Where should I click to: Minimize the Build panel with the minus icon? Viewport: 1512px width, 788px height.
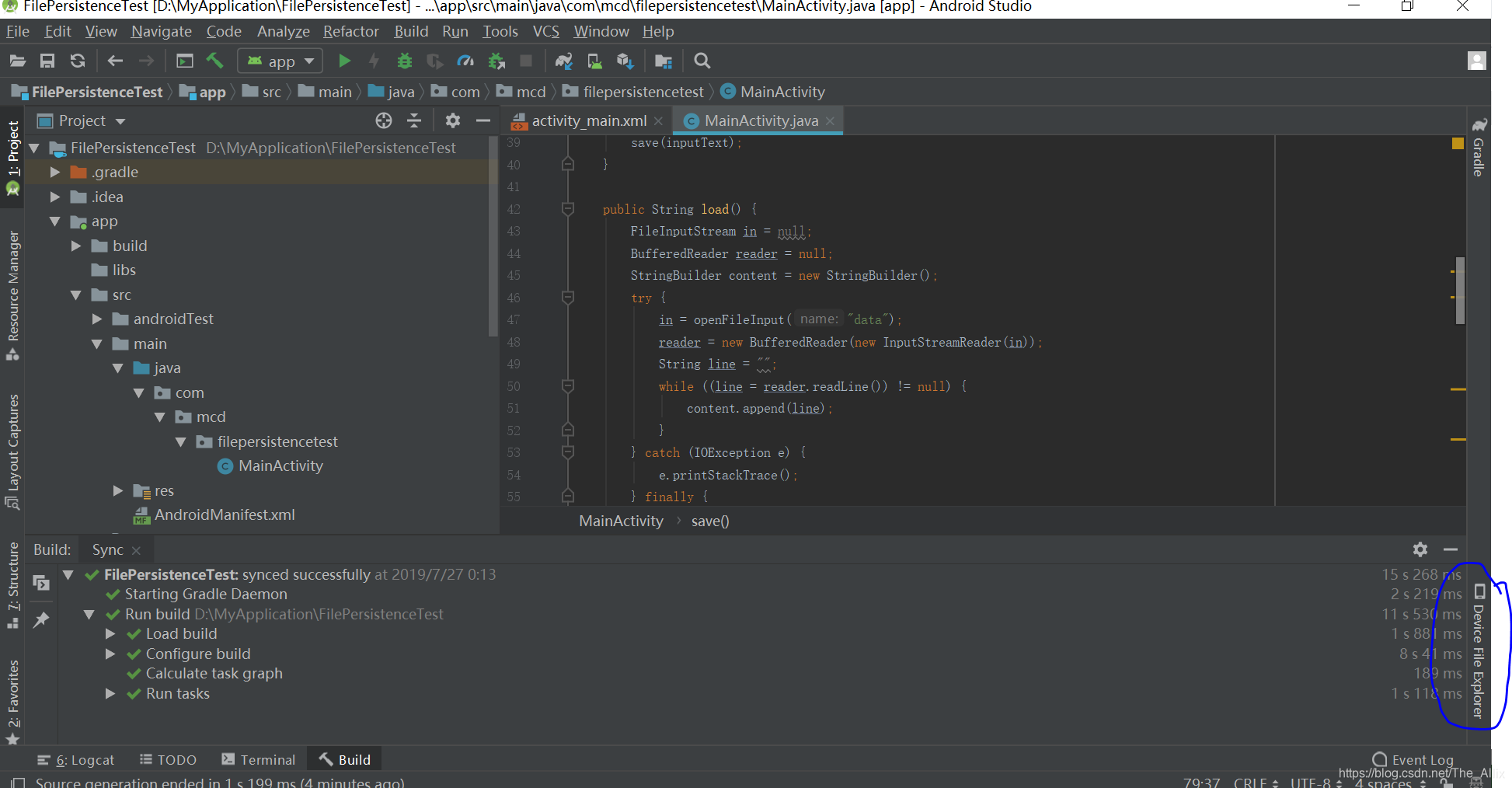coord(1451,549)
